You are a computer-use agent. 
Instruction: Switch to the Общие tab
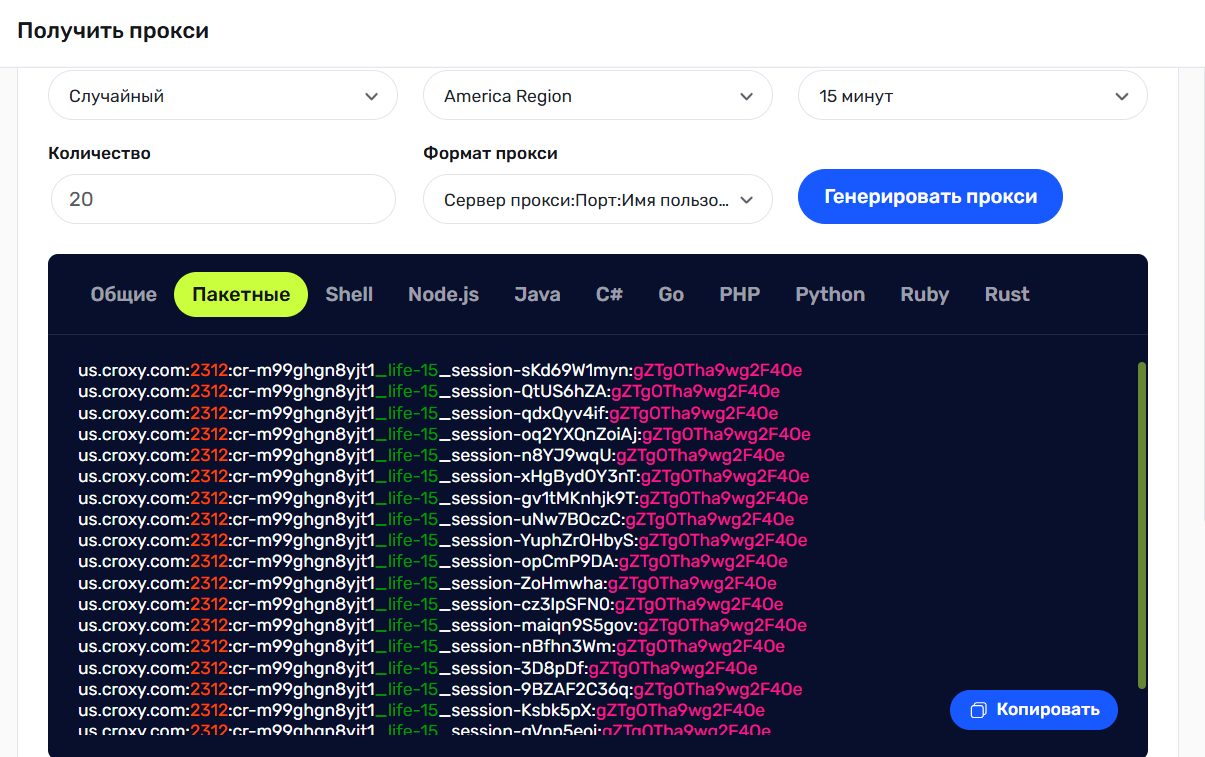coord(124,294)
